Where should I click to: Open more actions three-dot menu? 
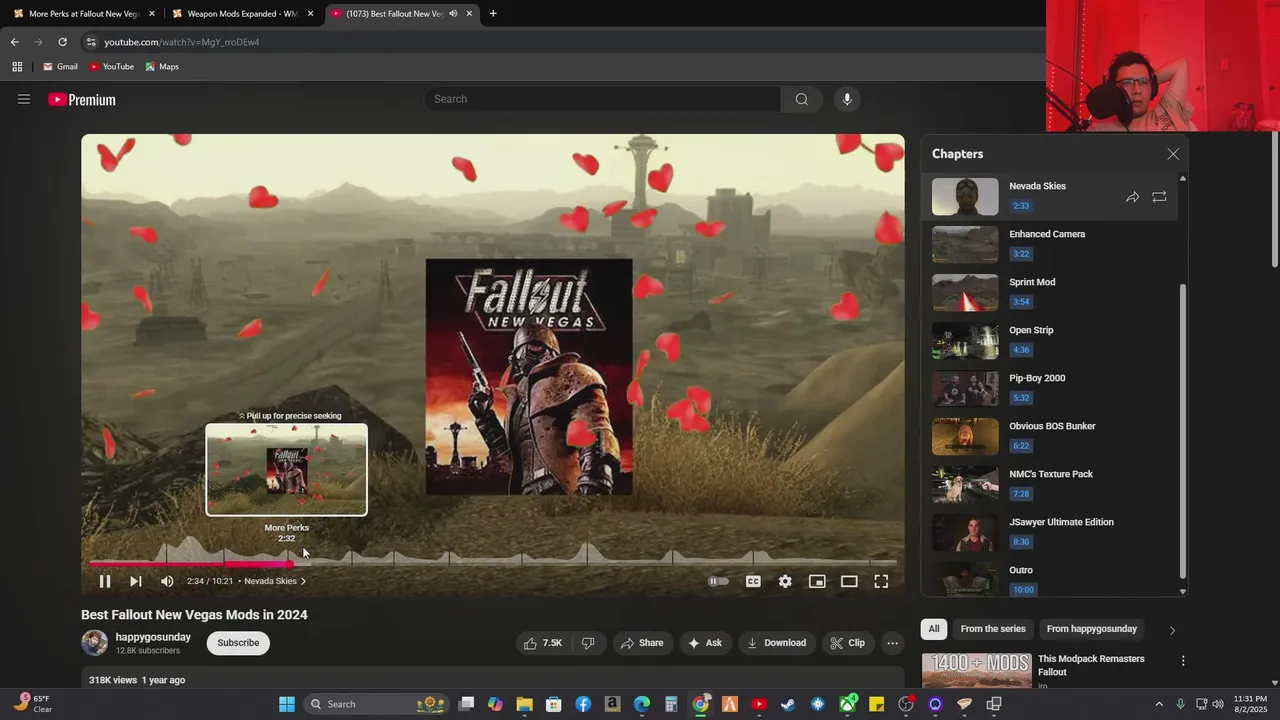(893, 643)
